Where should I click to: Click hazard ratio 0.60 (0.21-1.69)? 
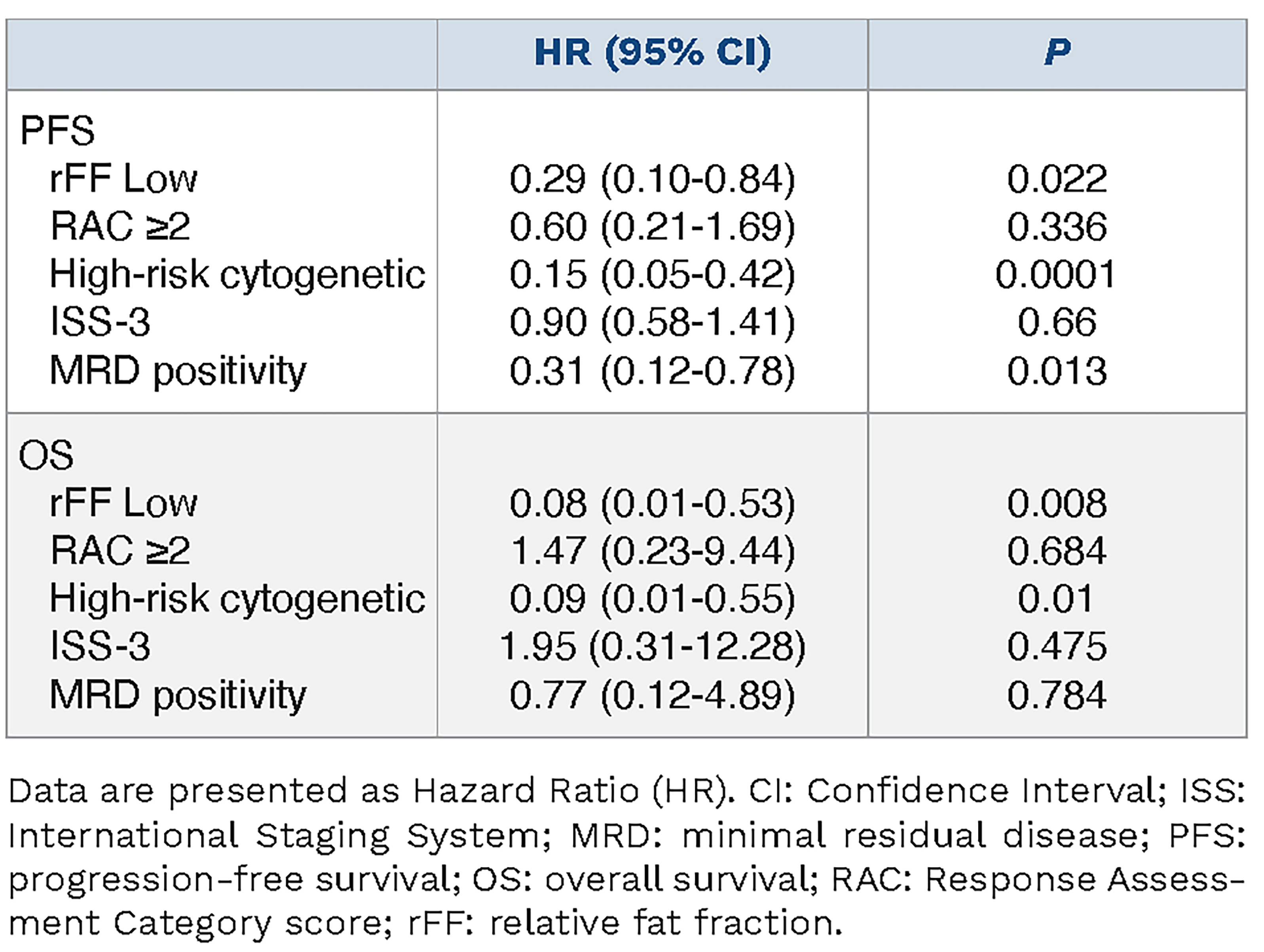pos(652,227)
